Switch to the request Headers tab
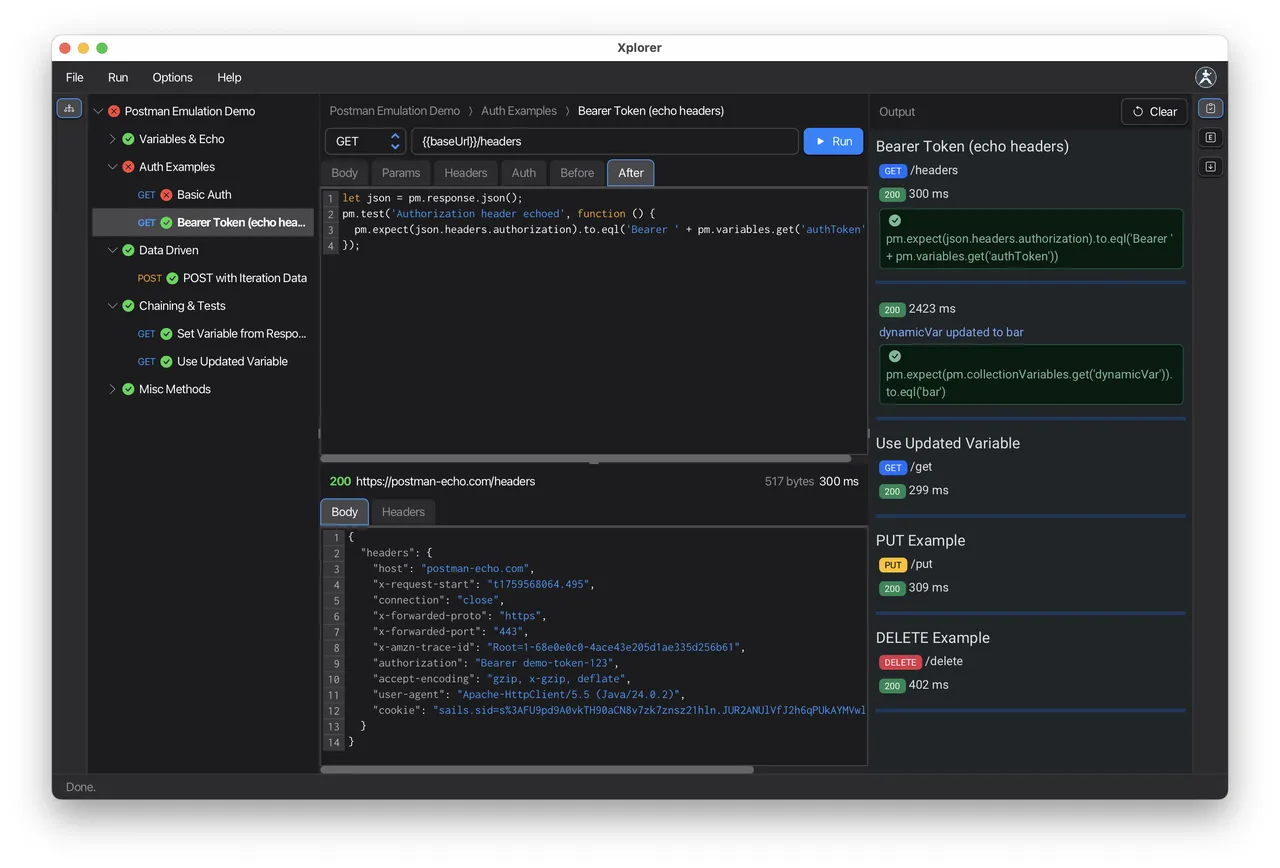 pos(466,173)
